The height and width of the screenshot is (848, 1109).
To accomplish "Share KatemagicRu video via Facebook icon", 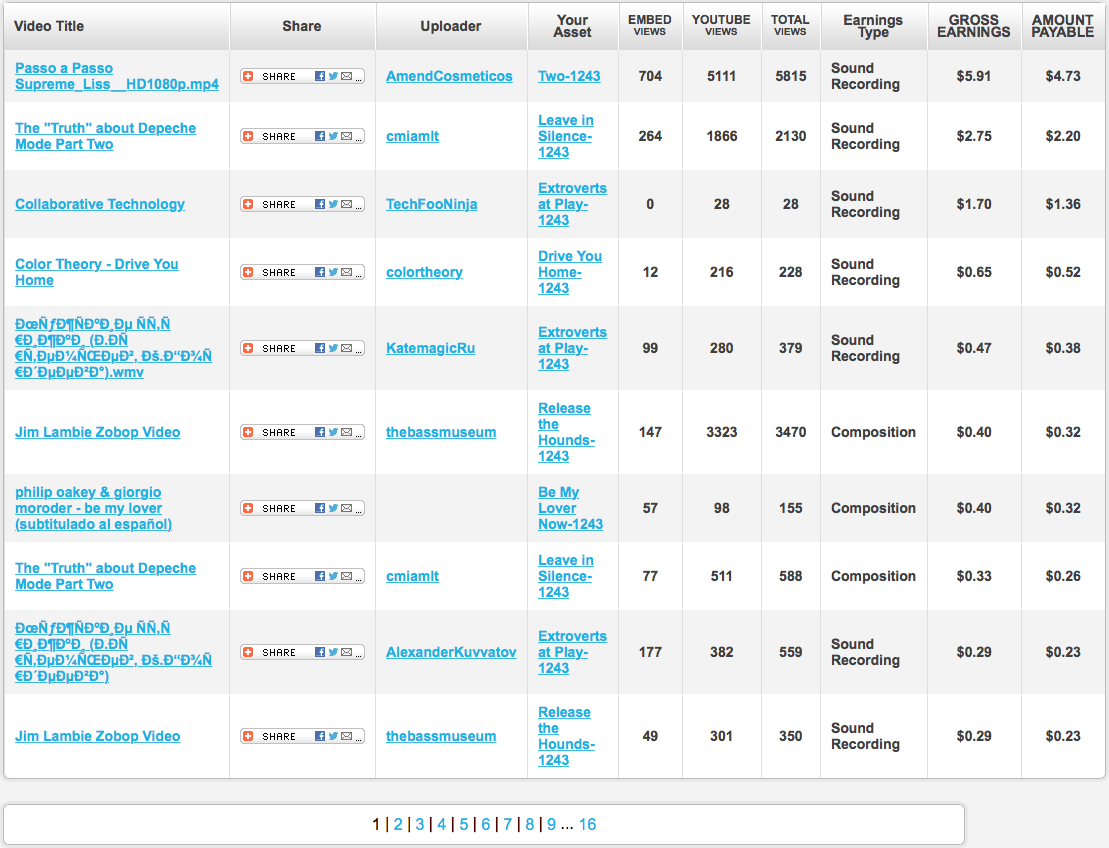I will coord(321,348).
